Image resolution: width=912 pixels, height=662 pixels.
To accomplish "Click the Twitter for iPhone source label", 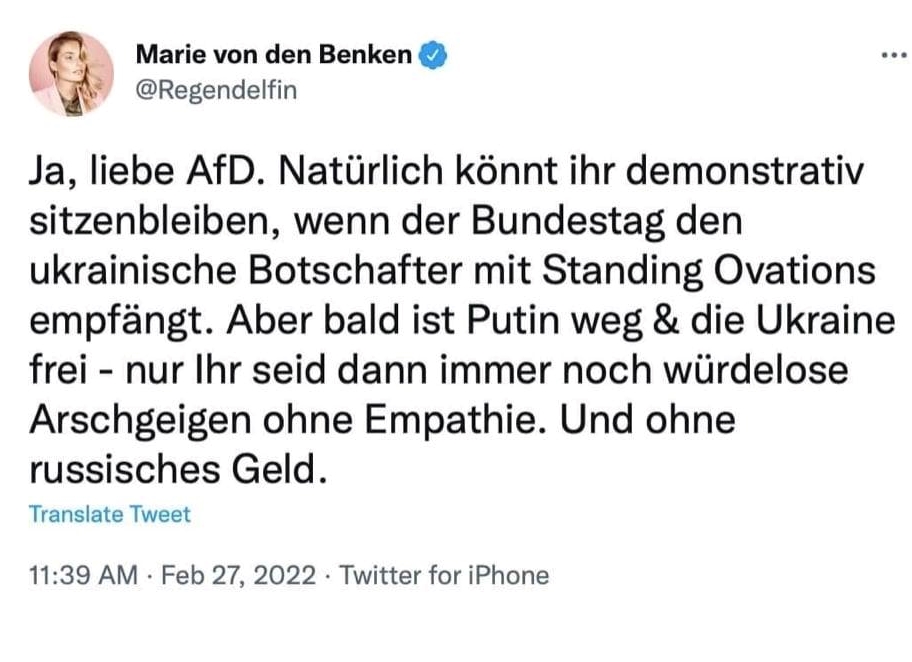I will 445,576.
